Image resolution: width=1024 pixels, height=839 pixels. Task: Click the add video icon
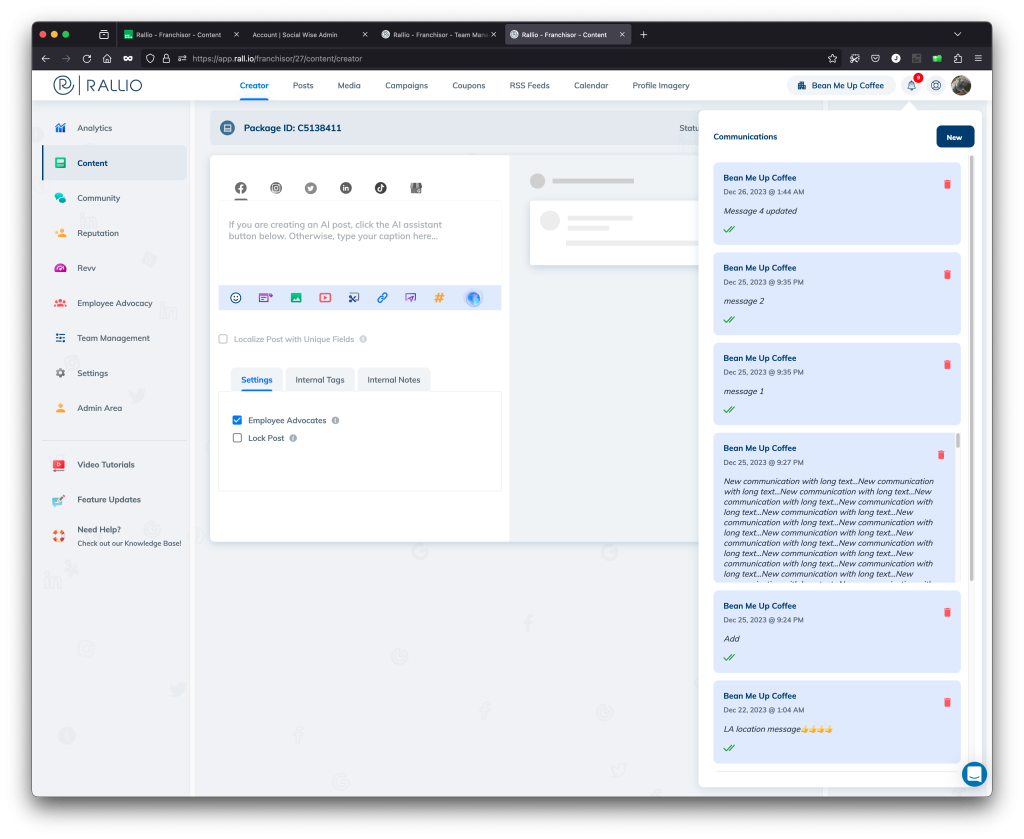(x=325, y=298)
